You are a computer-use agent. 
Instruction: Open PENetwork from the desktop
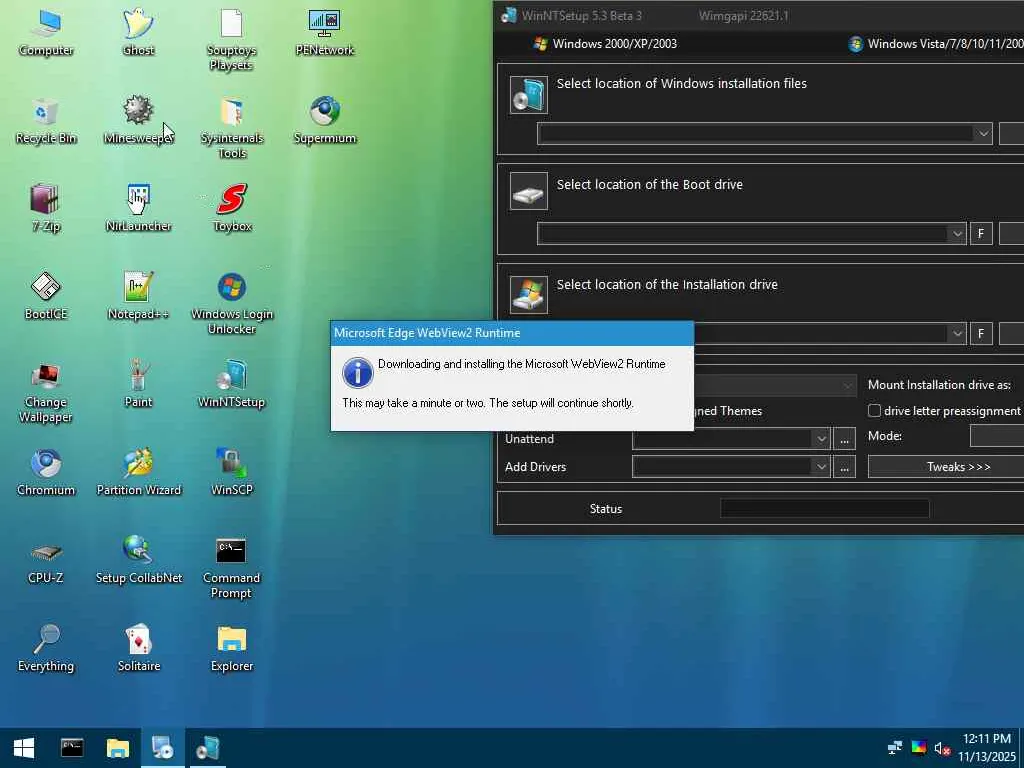tap(325, 33)
